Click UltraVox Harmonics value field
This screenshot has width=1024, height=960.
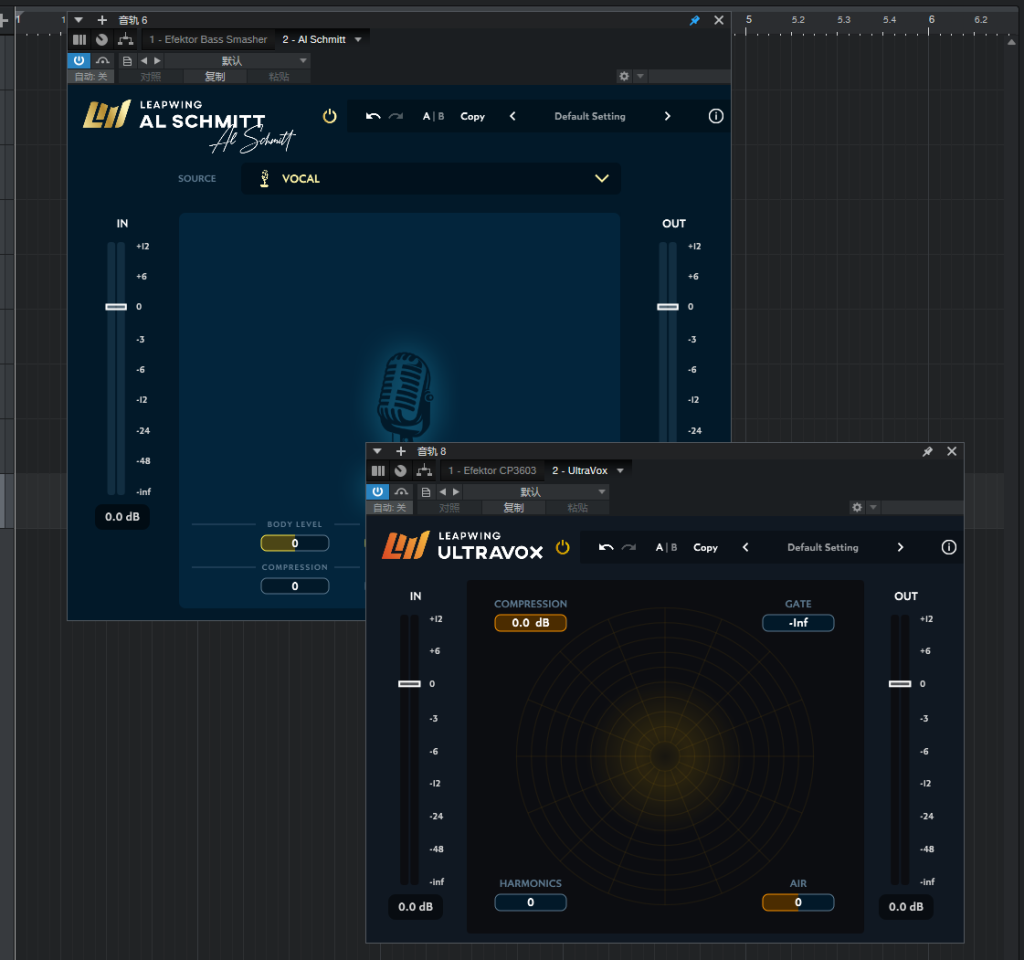pos(530,903)
